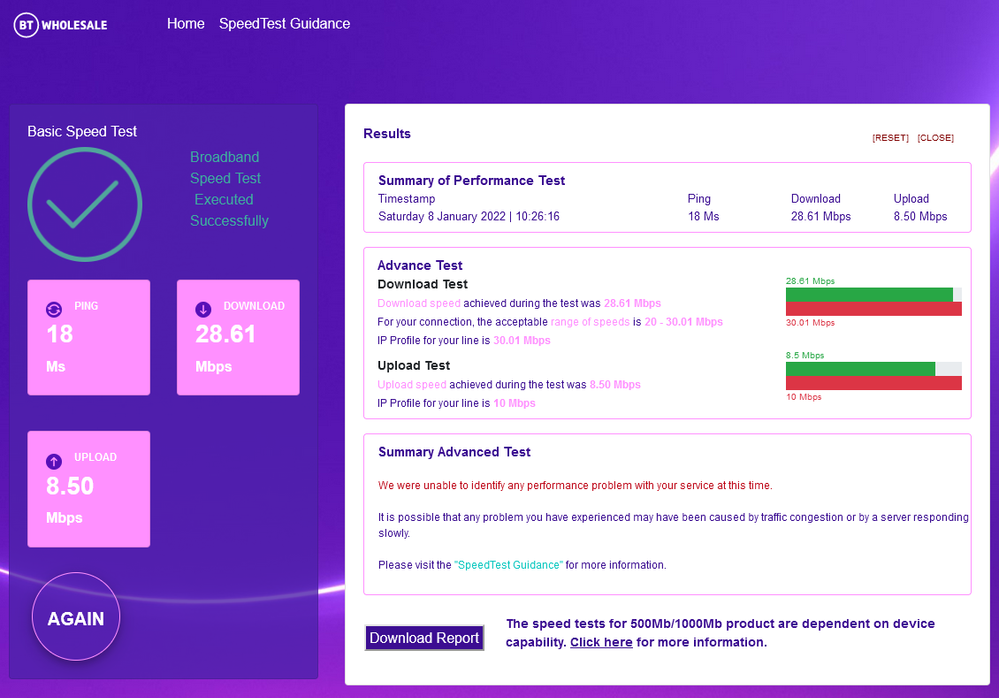Click the red 30.01 Mbps profile bar
Viewport: 999px width, 698px height.
(873, 309)
